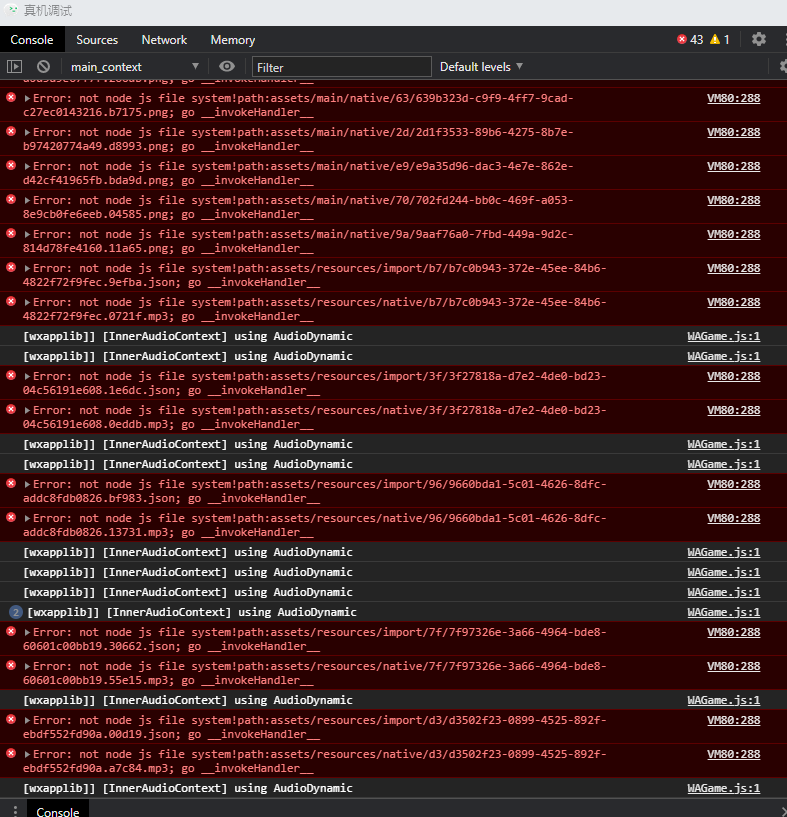Expand error for import/d3/d3502f23 json path

coord(27,720)
